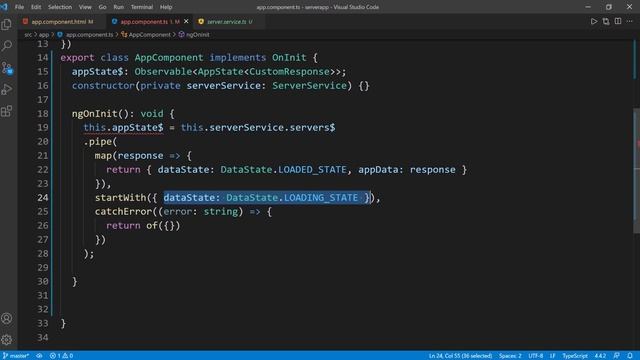Click DataState.LOADED_STATE on line 22
This screenshot has height=360, width=640.
[x=283, y=169]
